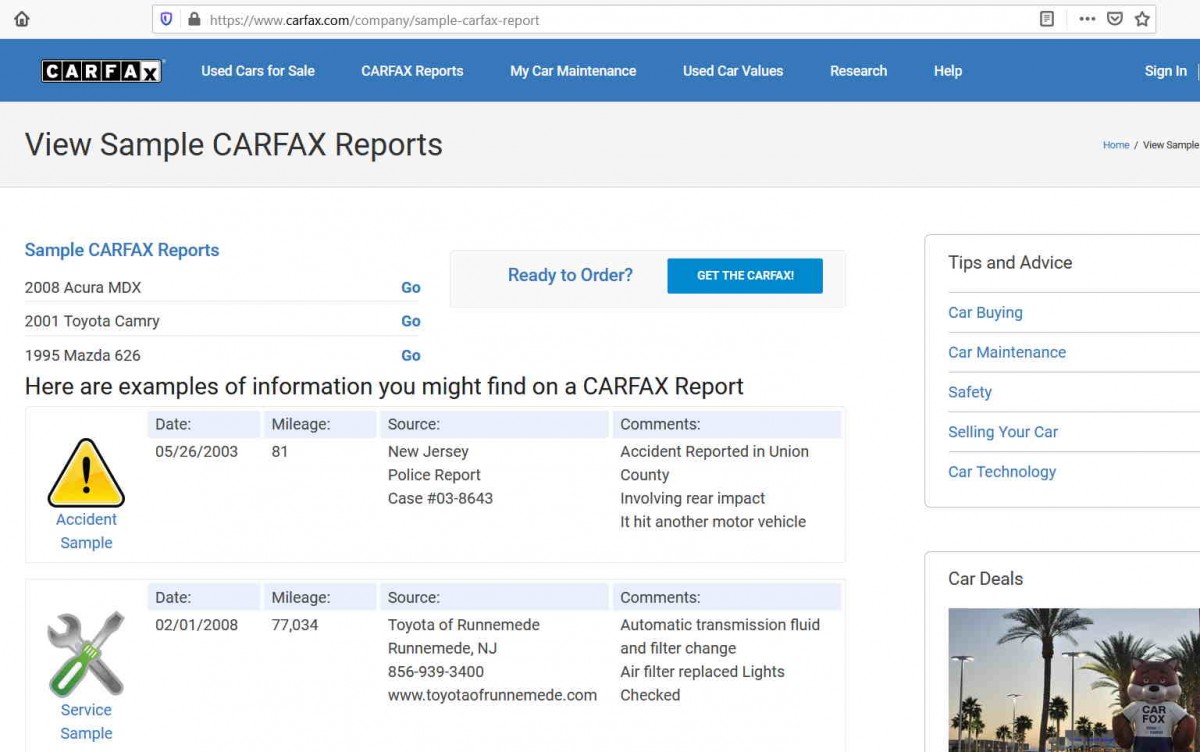Click the browser Home icon

coord(21,19)
